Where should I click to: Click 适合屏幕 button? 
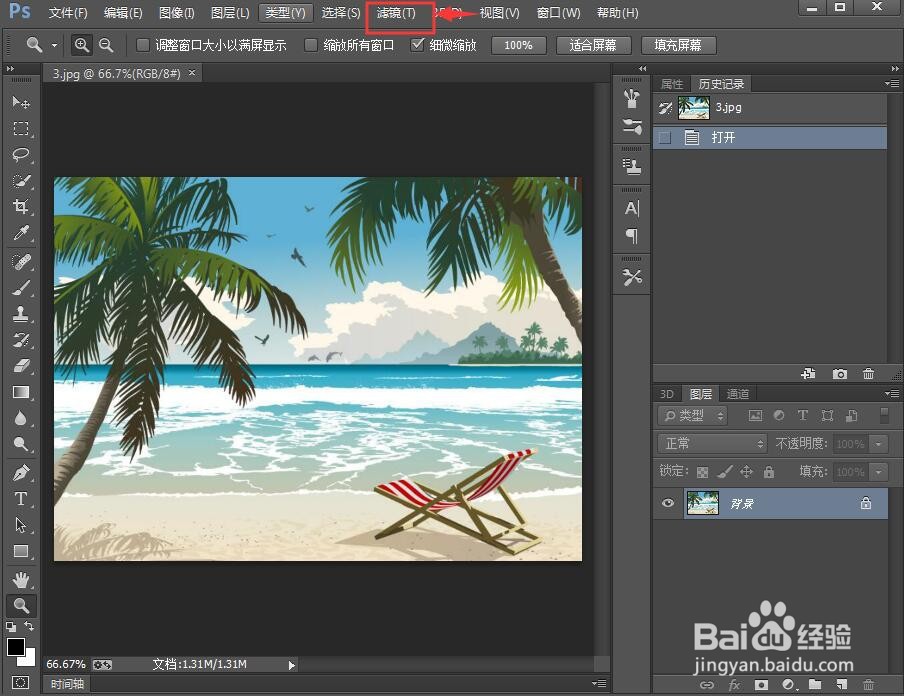[x=593, y=45]
